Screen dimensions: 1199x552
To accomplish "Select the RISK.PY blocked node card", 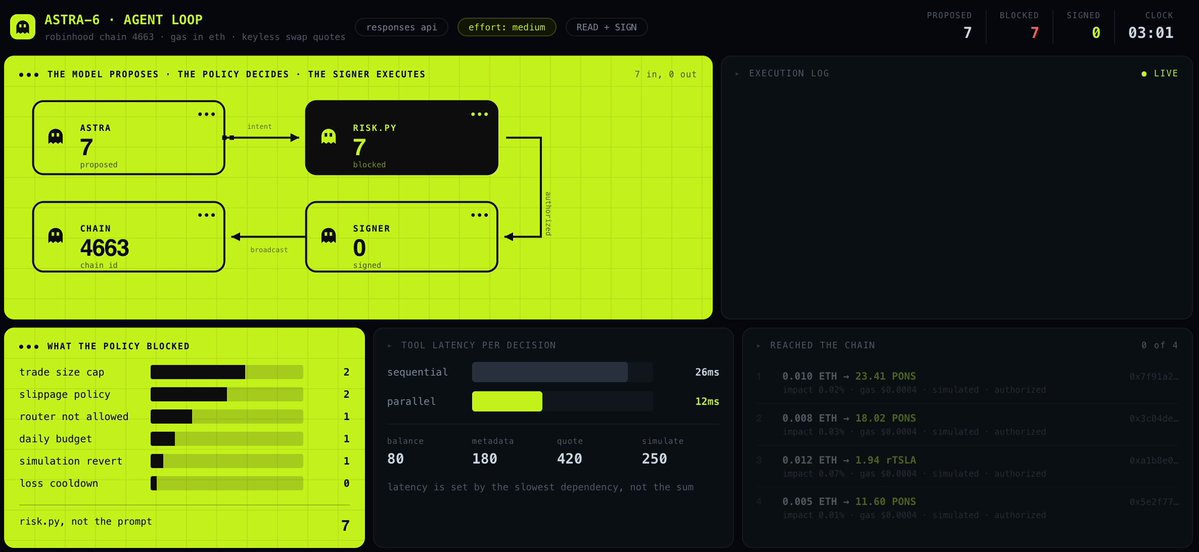I will click(x=401, y=138).
